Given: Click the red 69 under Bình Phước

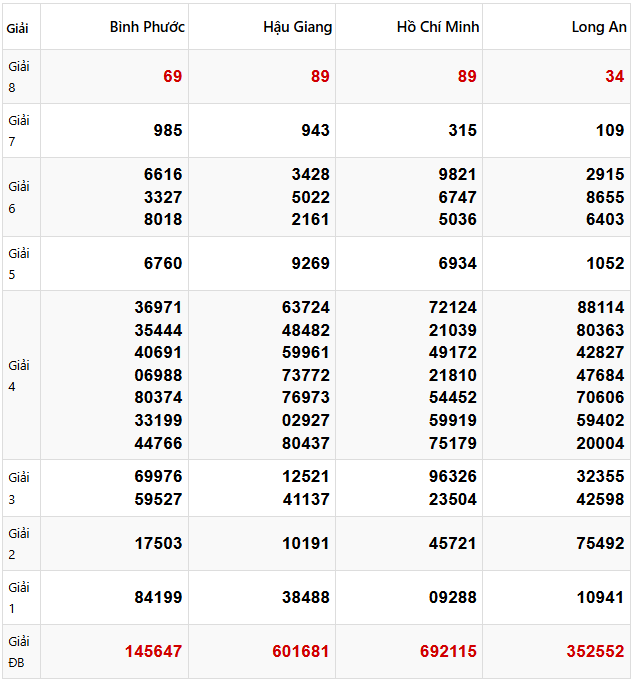Looking at the screenshot, I should click(172, 77).
